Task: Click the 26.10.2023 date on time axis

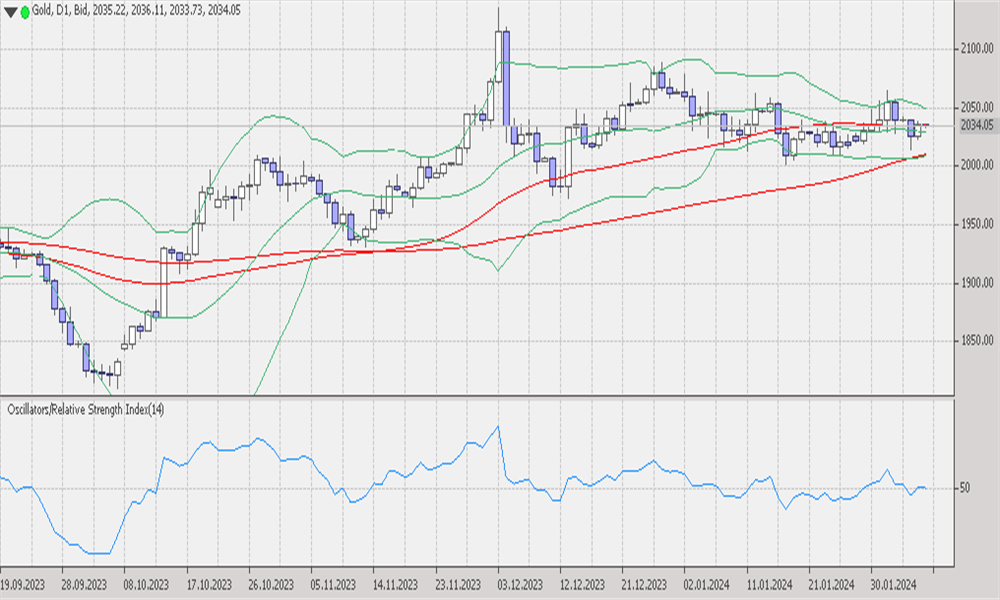Action: [271, 584]
